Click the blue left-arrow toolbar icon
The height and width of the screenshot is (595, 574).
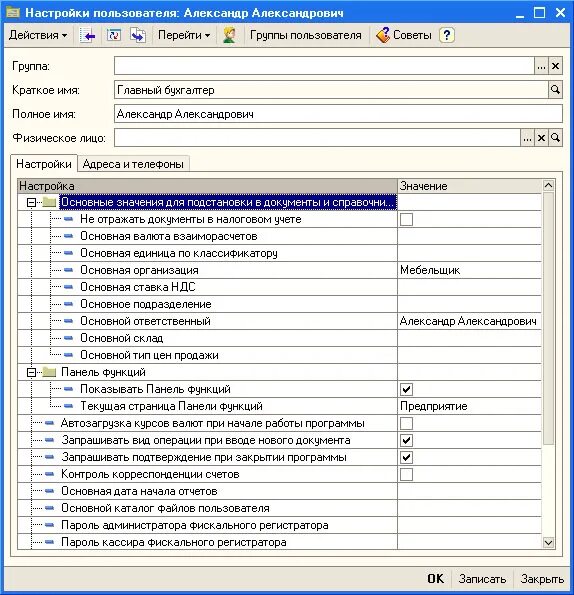coord(88,35)
